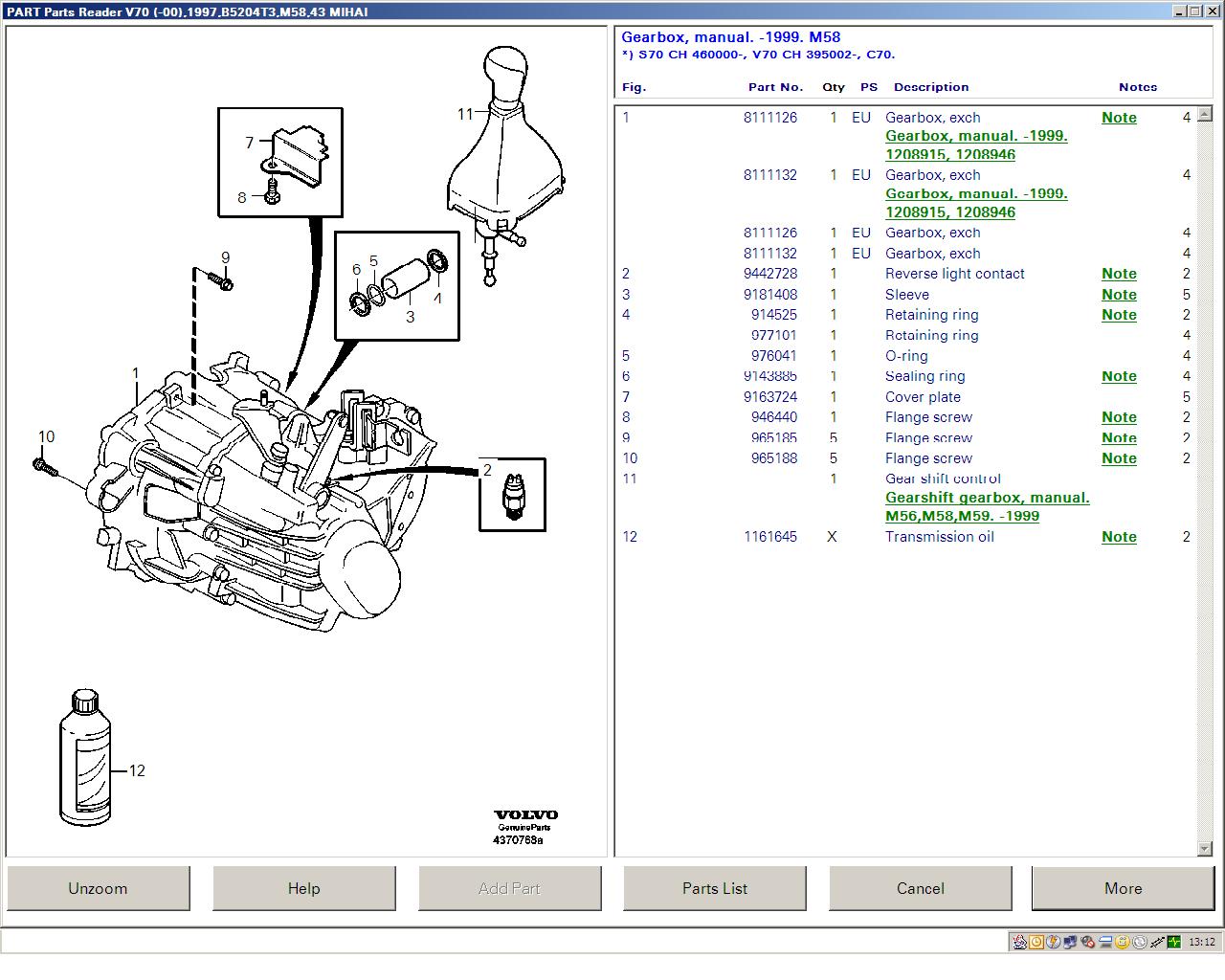Select part number 9143885
This screenshot has width=1225, height=980.
click(769, 376)
